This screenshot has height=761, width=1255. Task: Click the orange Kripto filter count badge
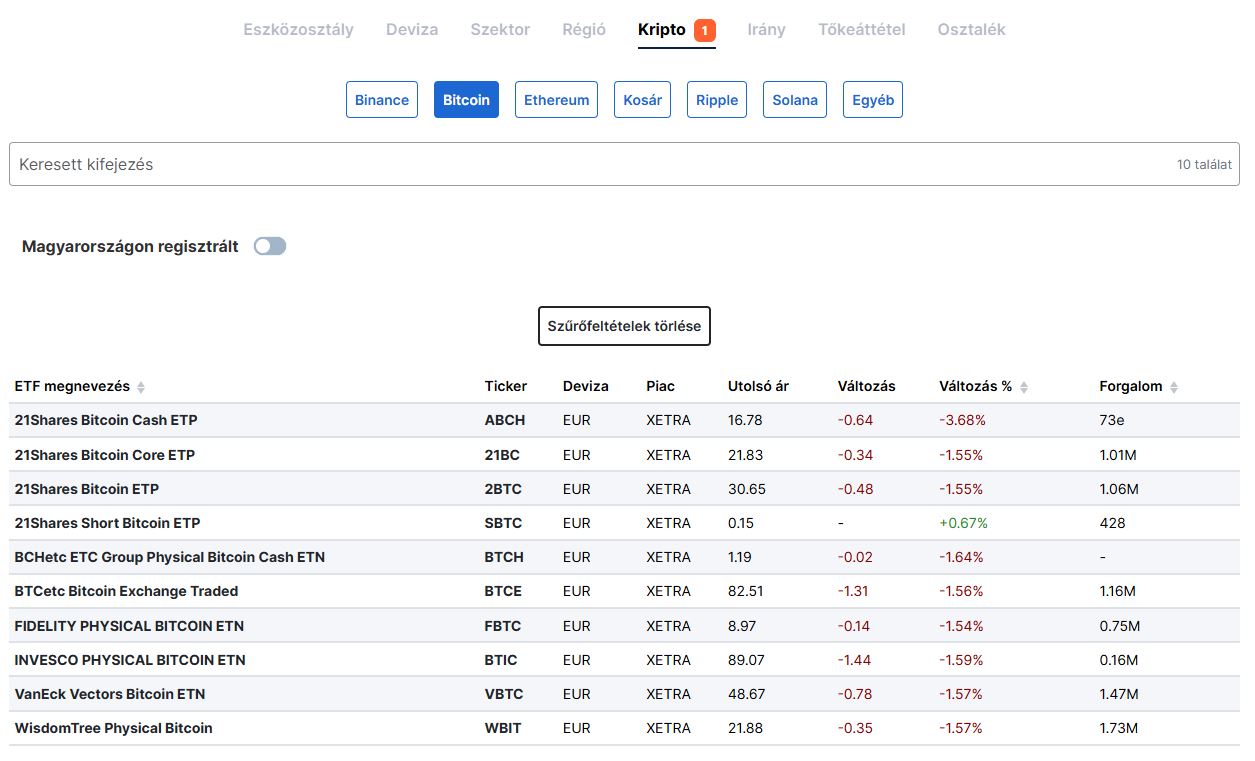pos(705,31)
